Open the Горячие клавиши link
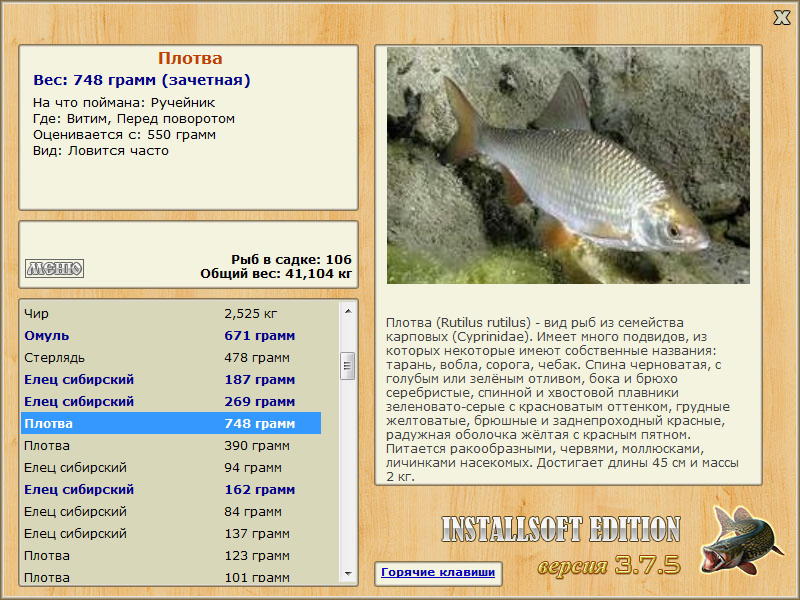 point(438,572)
